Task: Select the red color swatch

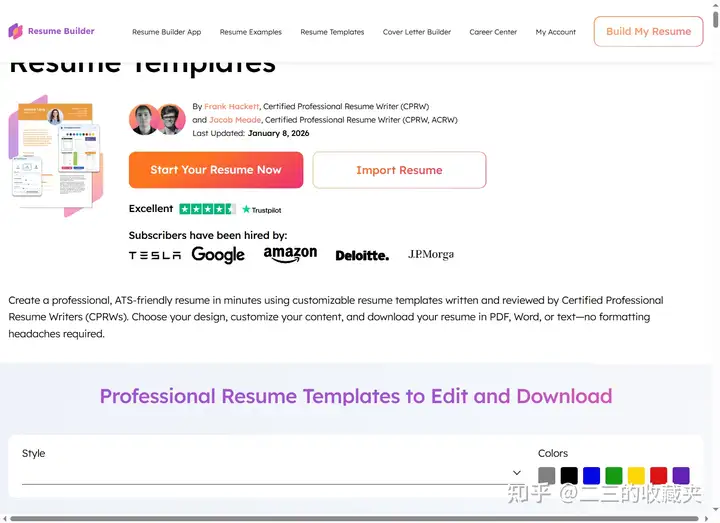Action: click(658, 476)
